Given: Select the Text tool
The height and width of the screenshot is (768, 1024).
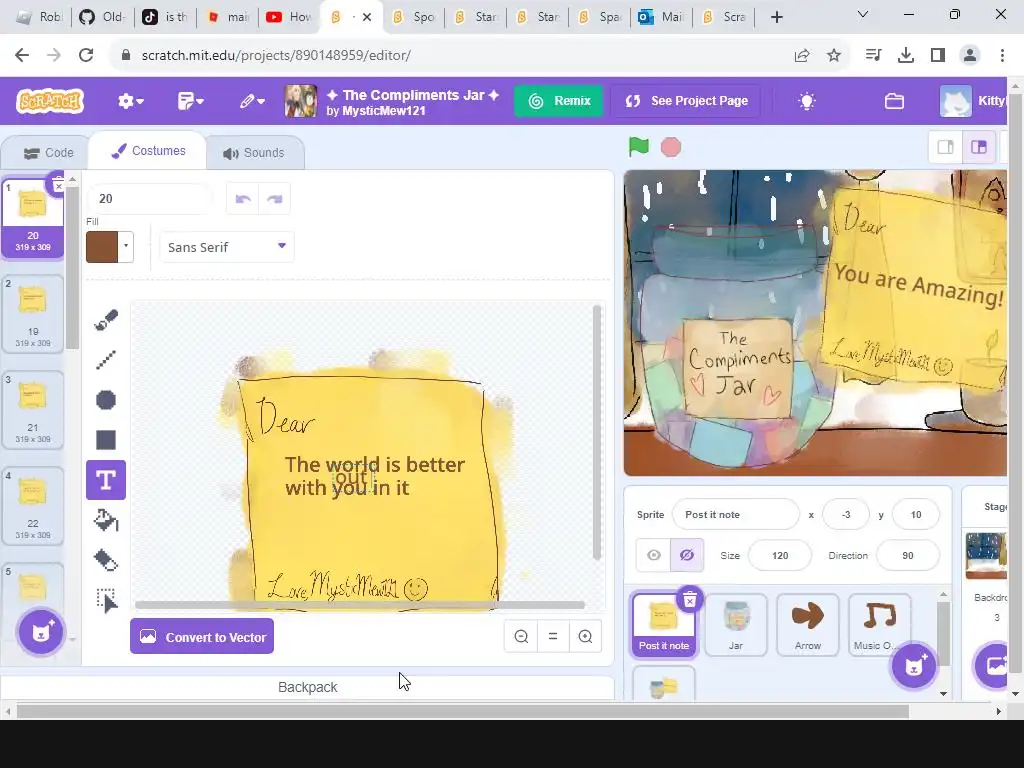Looking at the screenshot, I should tap(106, 481).
